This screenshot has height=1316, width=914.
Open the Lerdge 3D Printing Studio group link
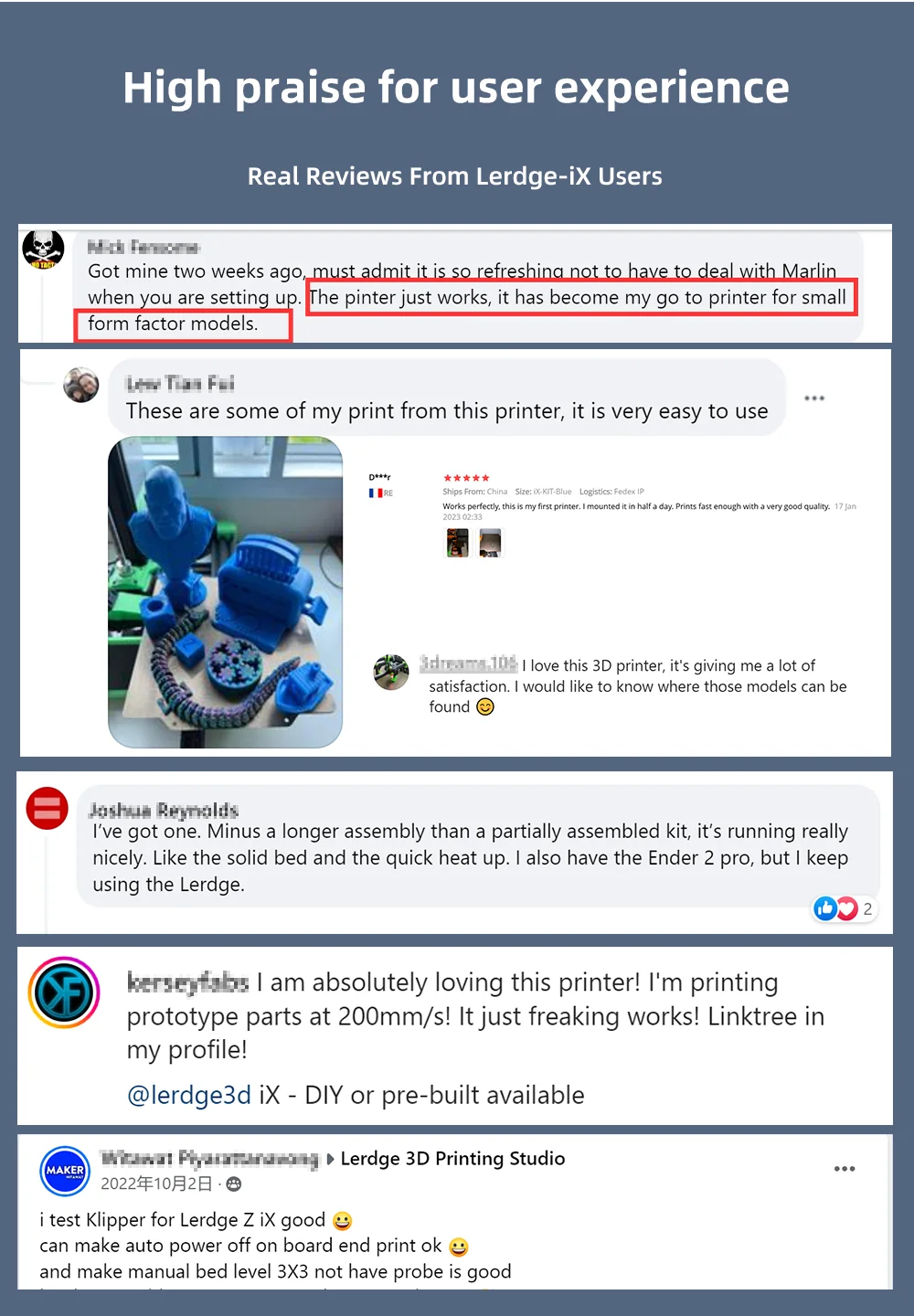[452, 1159]
